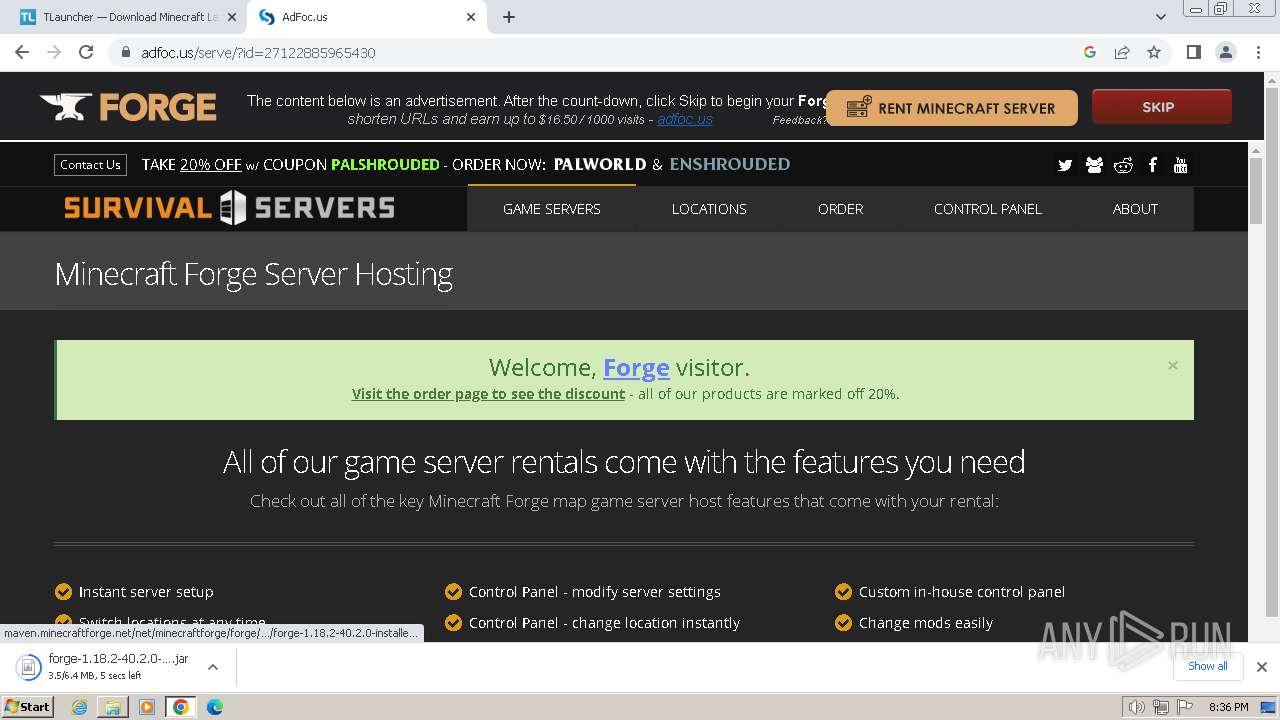Viewport: 1280px width, 720px height.
Task: Open media player taskbar icon
Action: 147,707
